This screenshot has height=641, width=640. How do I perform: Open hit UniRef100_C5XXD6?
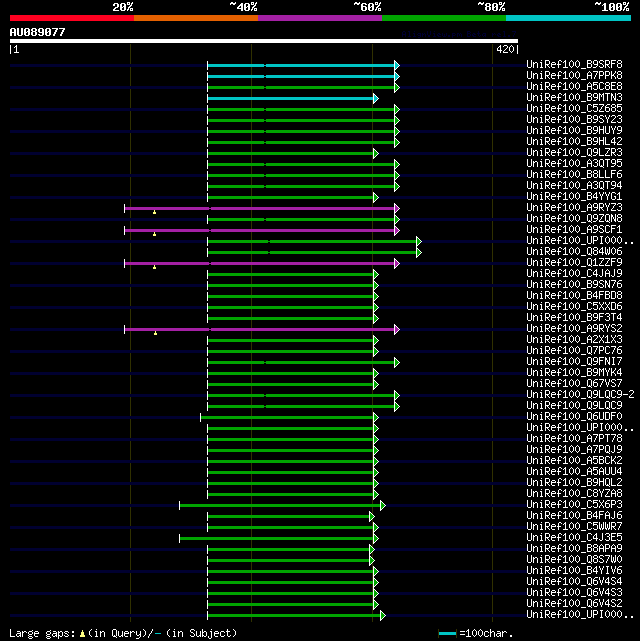(574, 307)
